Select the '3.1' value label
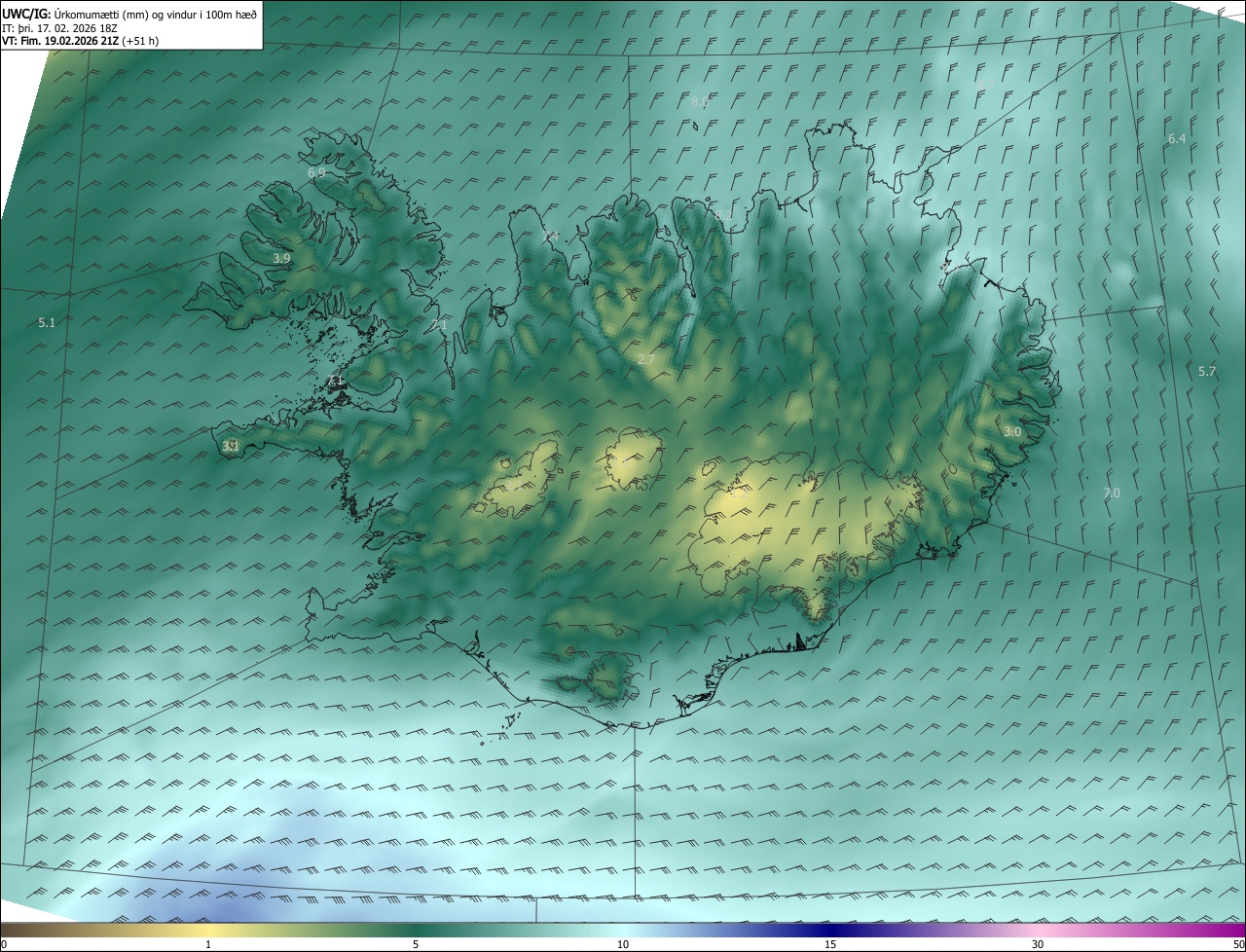1246x952 pixels. pos(231,446)
